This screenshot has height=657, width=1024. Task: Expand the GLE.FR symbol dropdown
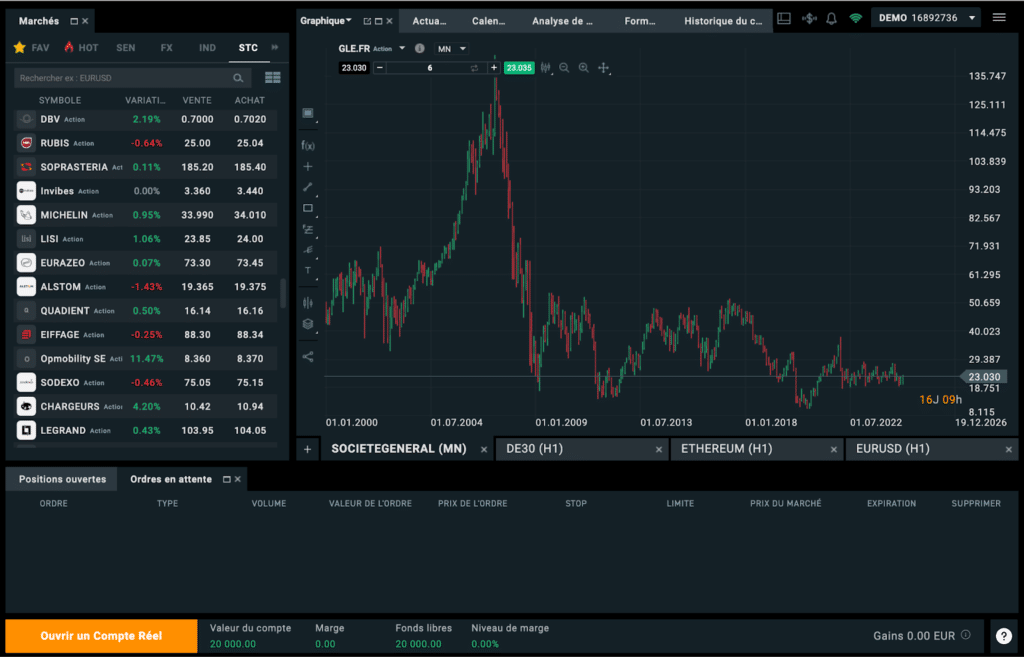402,48
